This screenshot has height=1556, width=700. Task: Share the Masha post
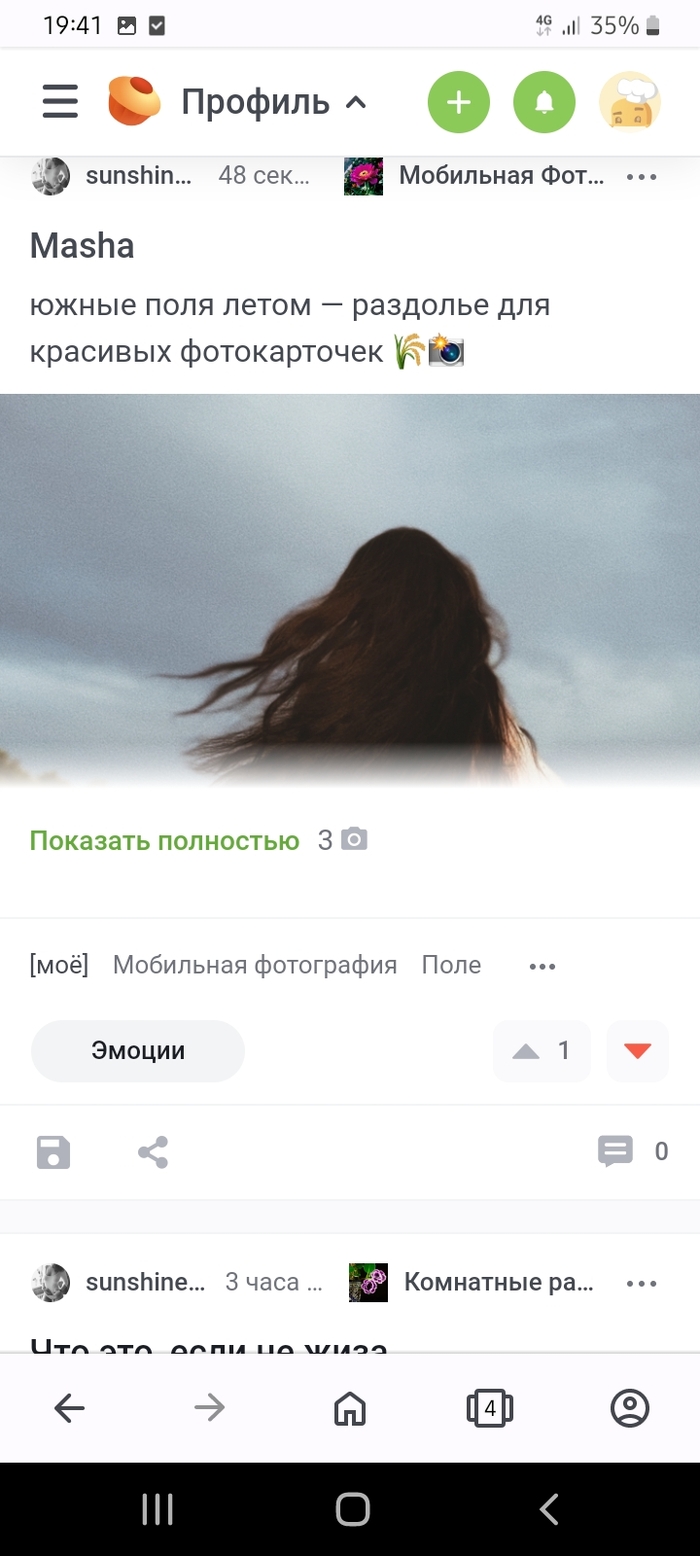click(153, 1152)
